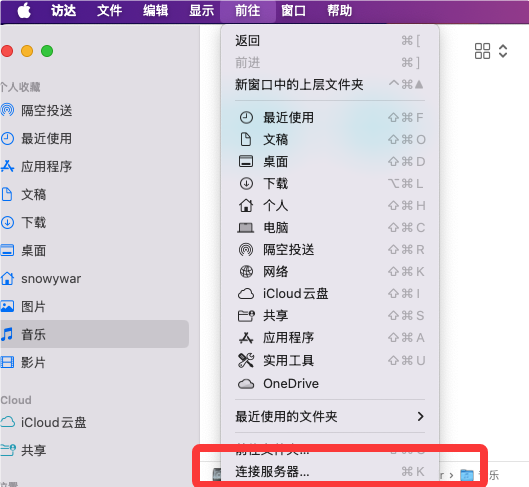Click the AirDrop icon beside 隔空投送 in menu
The image size is (529, 487).
[x=246, y=250]
